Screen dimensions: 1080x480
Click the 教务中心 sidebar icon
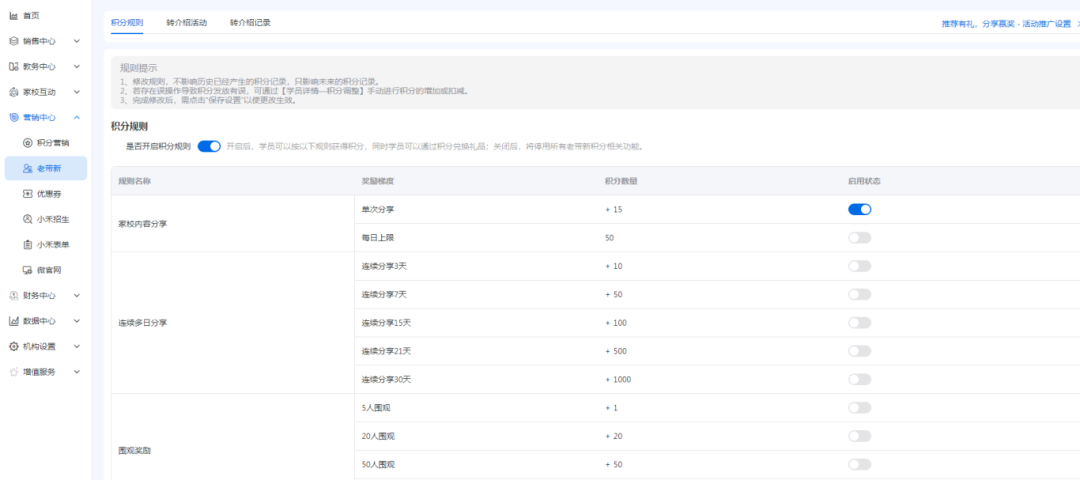point(13,67)
